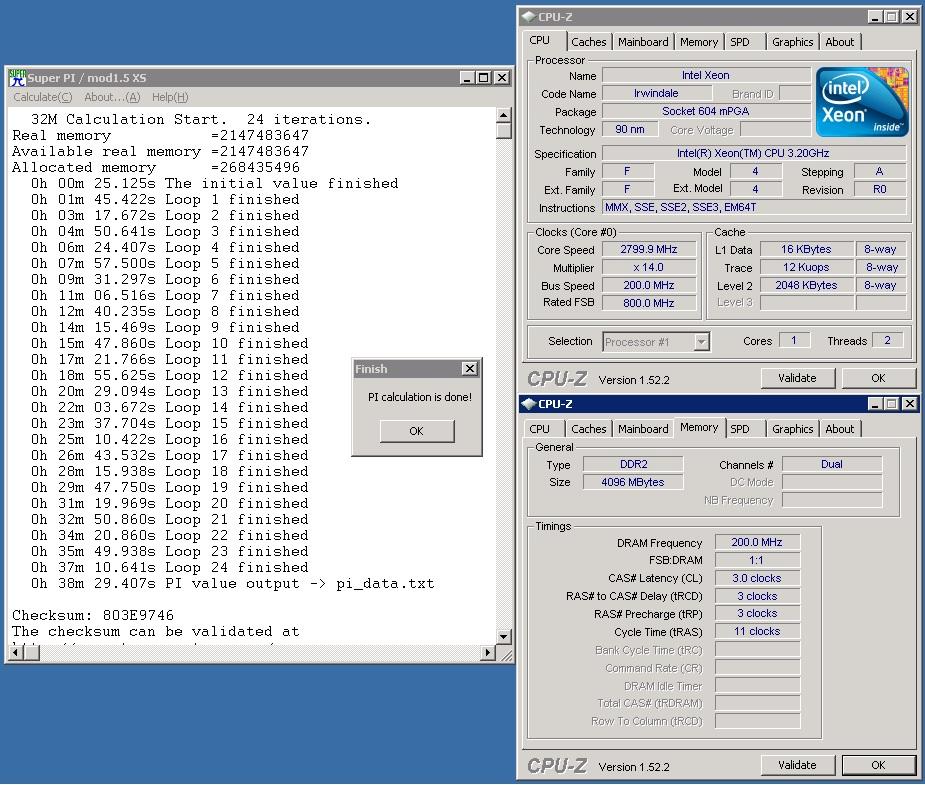This screenshot has width=925, height=785.
Task: Click the memory Type DDR2 field
Action: click(633, 464)
